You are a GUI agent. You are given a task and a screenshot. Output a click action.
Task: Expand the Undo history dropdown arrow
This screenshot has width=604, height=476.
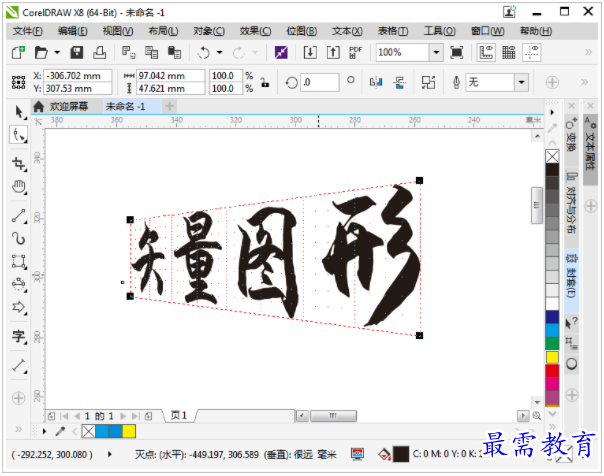(x=220, y=52)
